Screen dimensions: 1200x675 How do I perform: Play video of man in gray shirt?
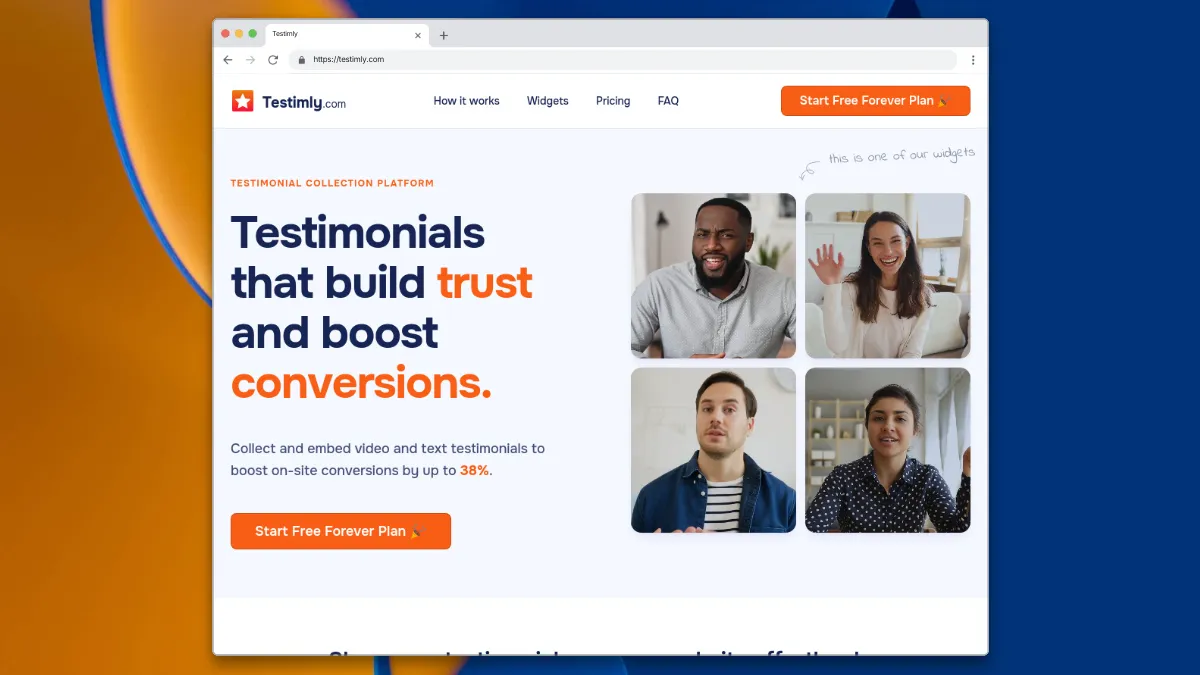(713, 276)
